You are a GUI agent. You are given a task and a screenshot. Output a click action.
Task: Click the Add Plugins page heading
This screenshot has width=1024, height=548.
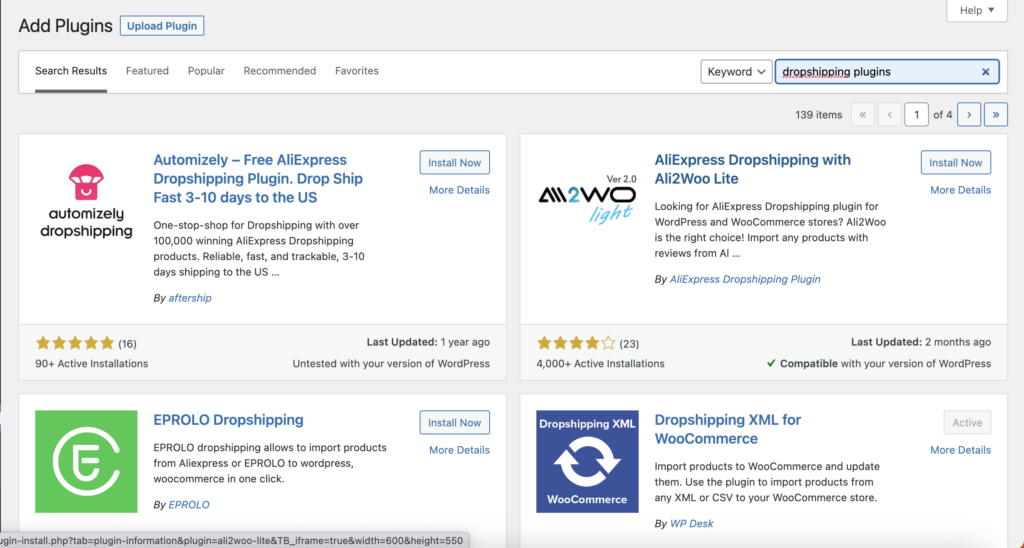coord(65,26)
